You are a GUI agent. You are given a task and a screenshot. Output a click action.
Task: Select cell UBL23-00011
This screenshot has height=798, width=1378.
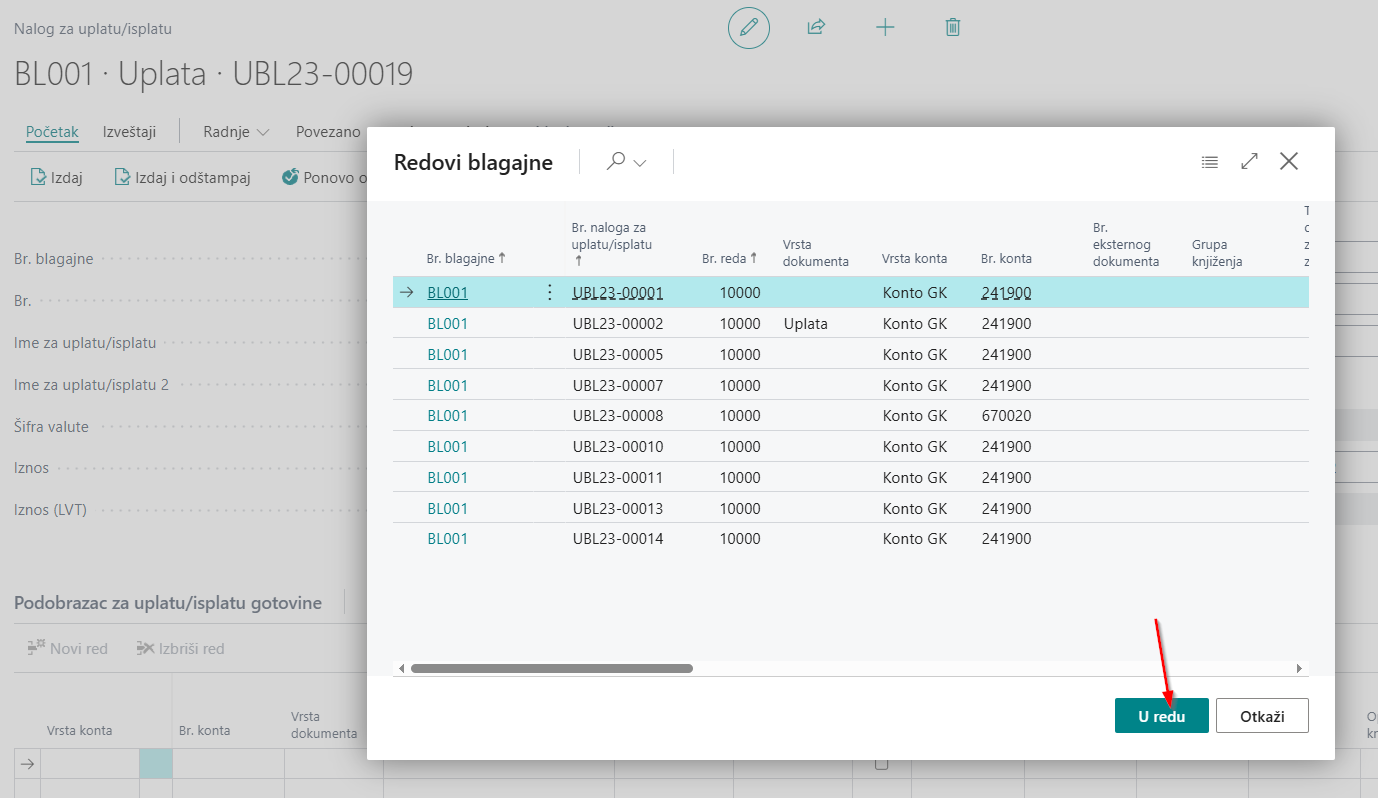pos(617,478)
